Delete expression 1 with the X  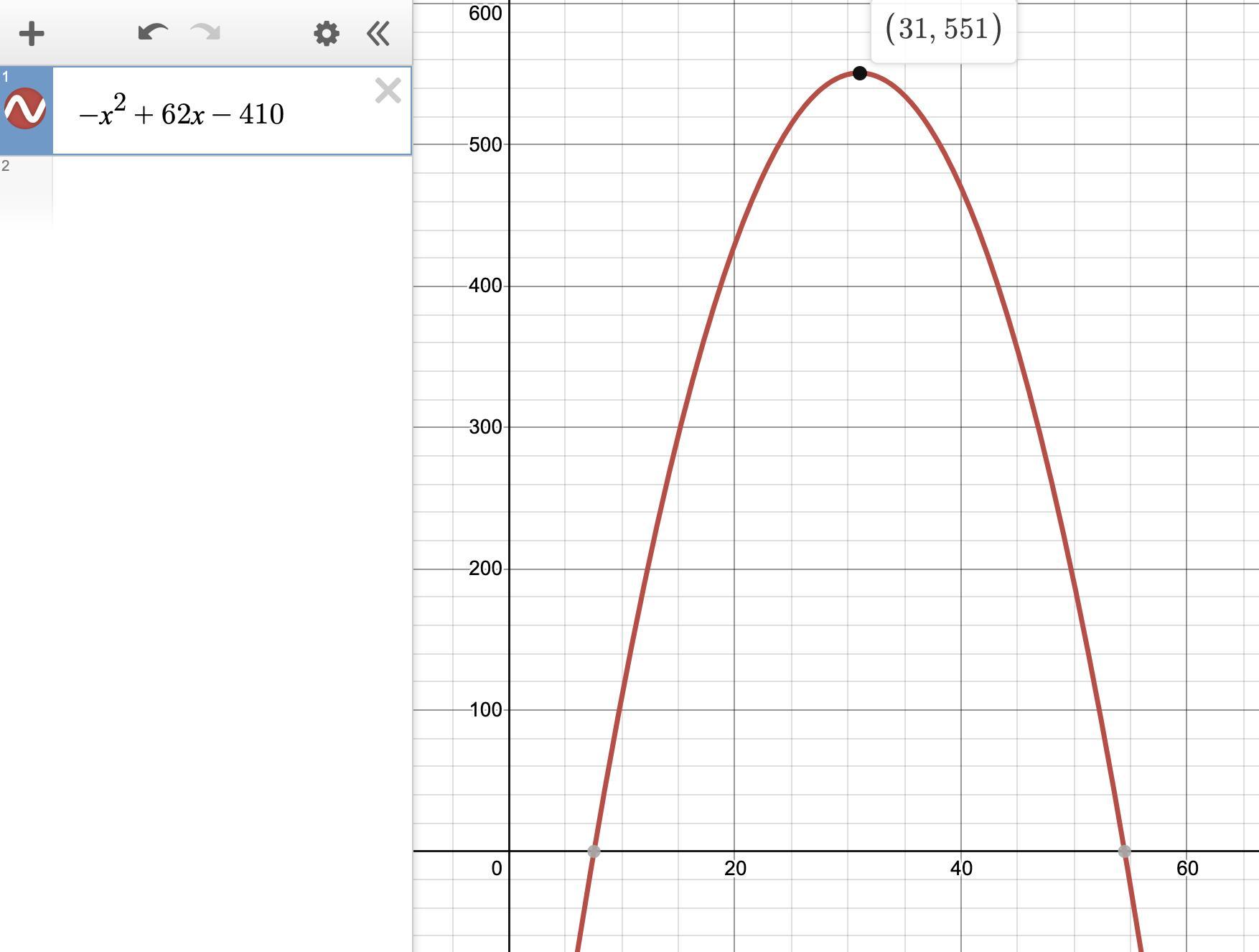click(388, 91)
